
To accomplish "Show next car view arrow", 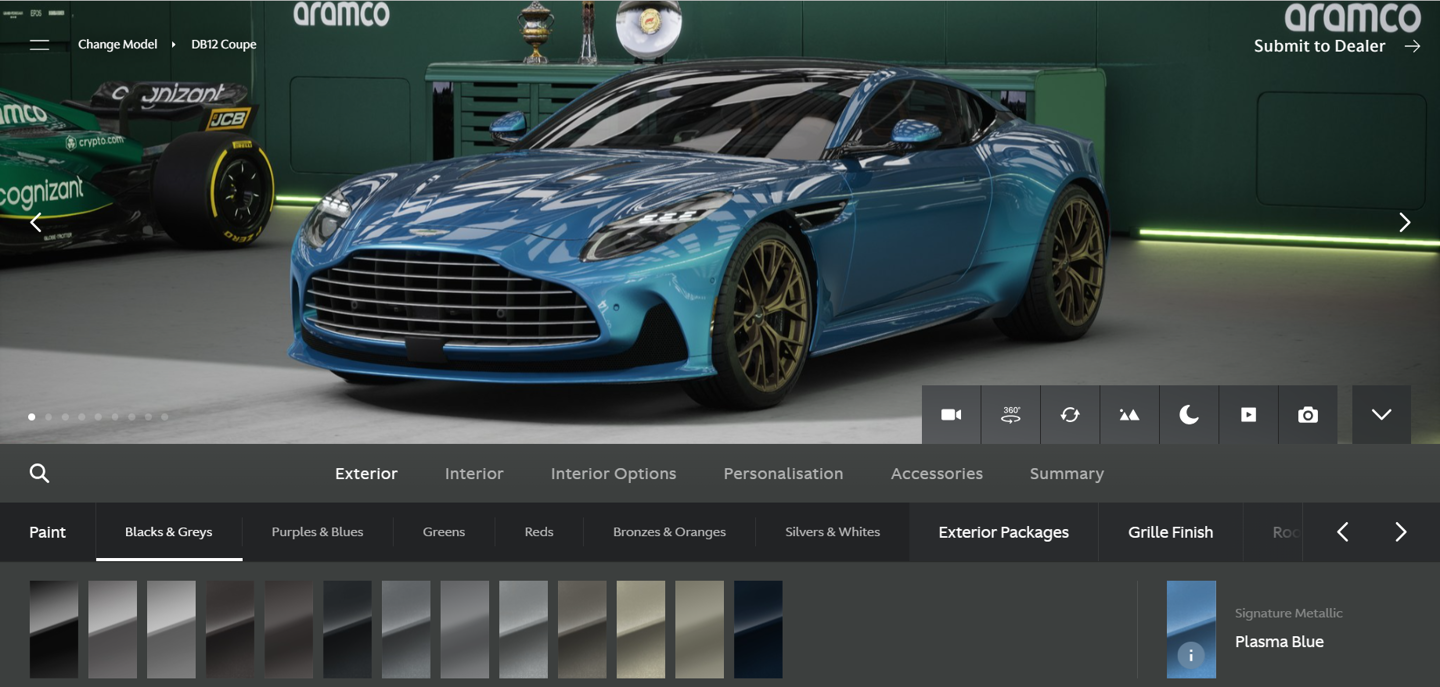I will [x=1404, y=222].
